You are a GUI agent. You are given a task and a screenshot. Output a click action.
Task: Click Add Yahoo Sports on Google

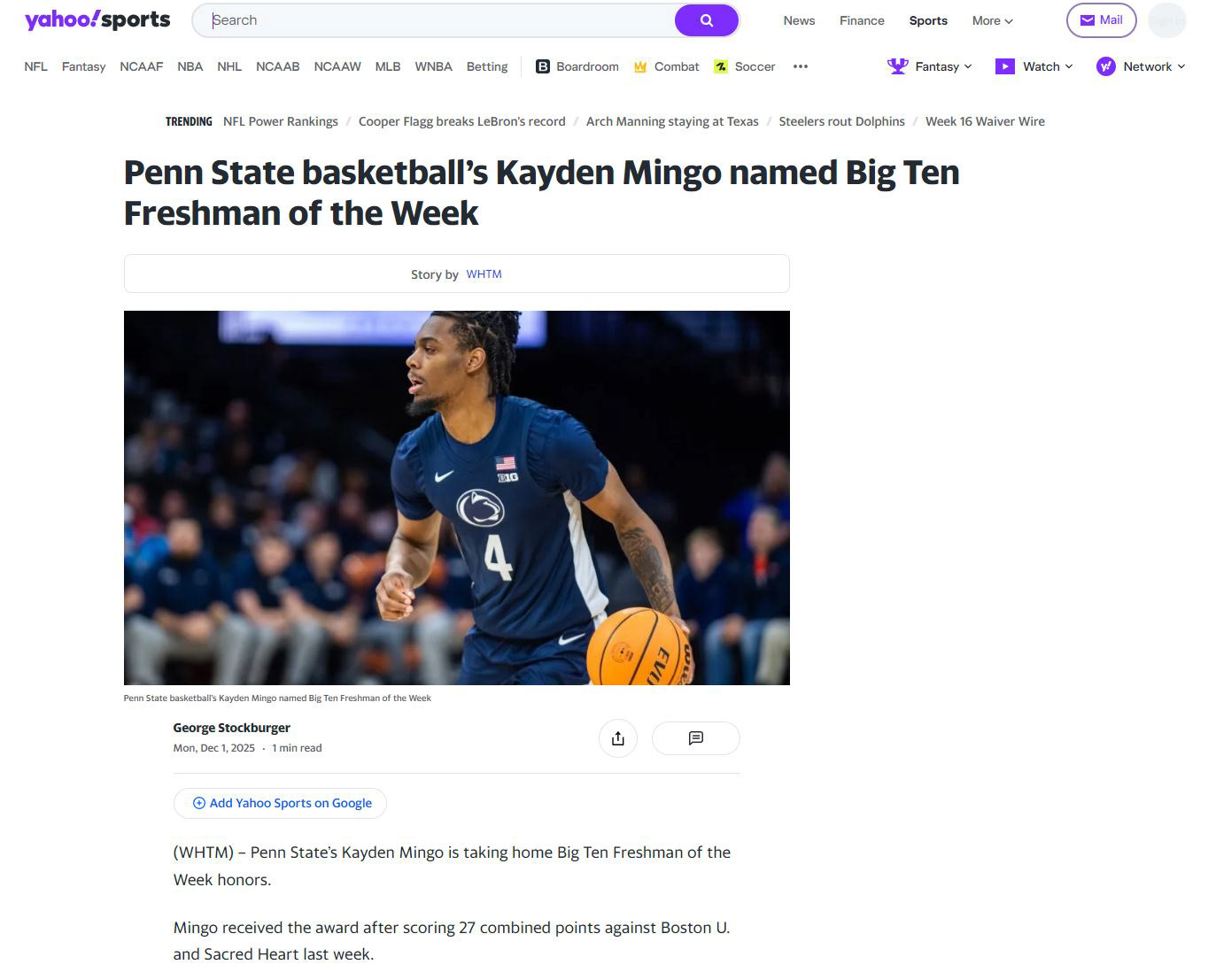pos(281,803)
